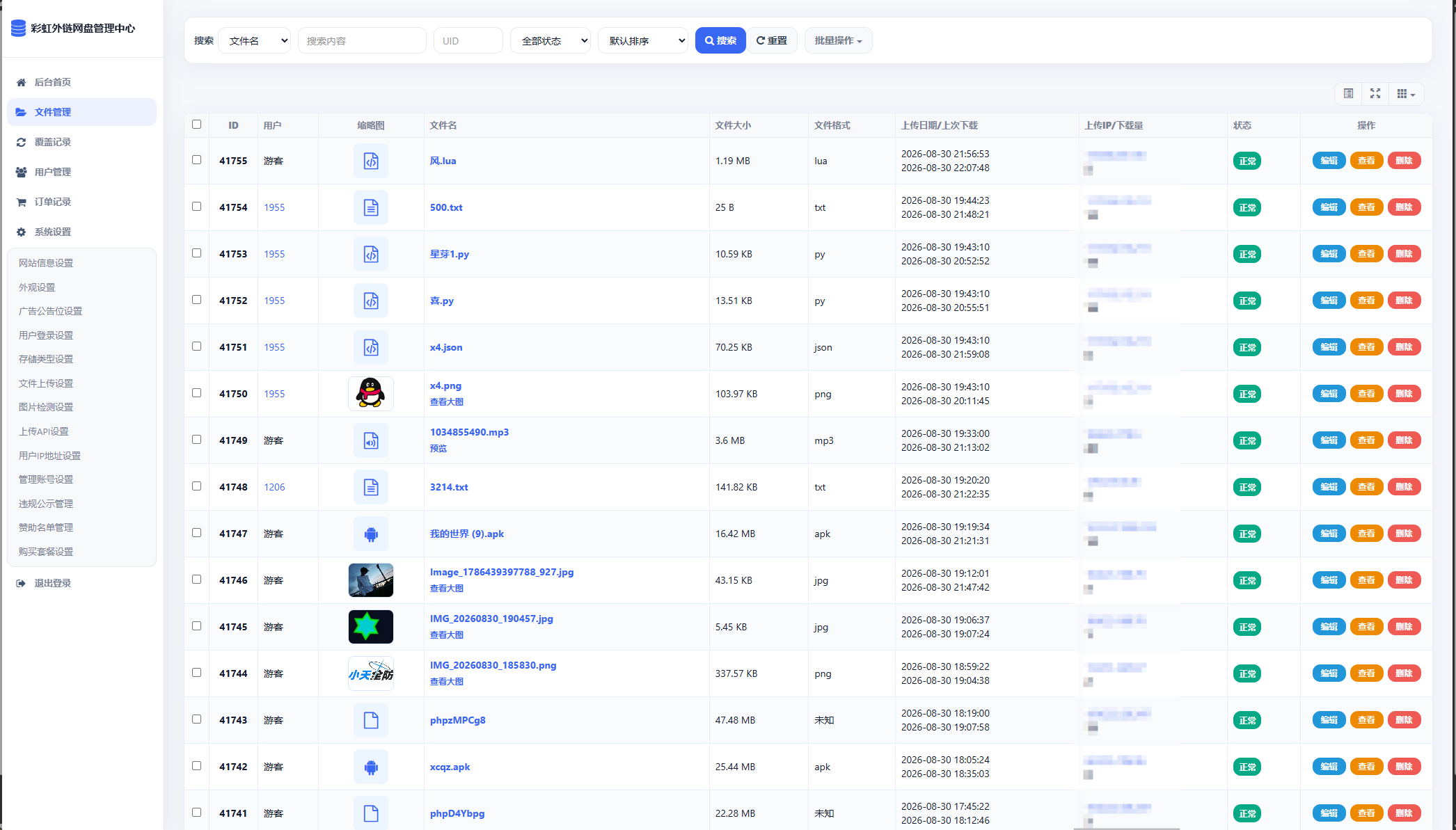
Task: Toggle the select-all checkbox in table header
Action: click(196, 125)
